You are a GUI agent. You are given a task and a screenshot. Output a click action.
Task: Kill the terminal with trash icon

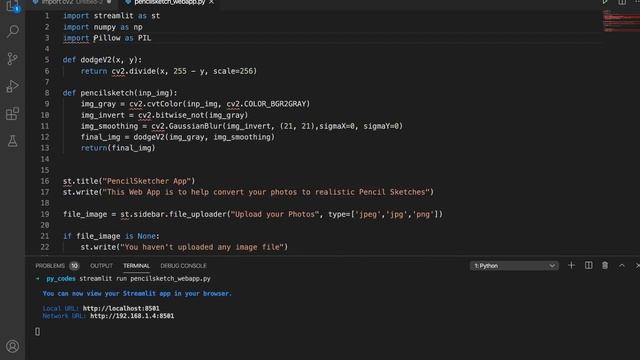pos(605,265)
